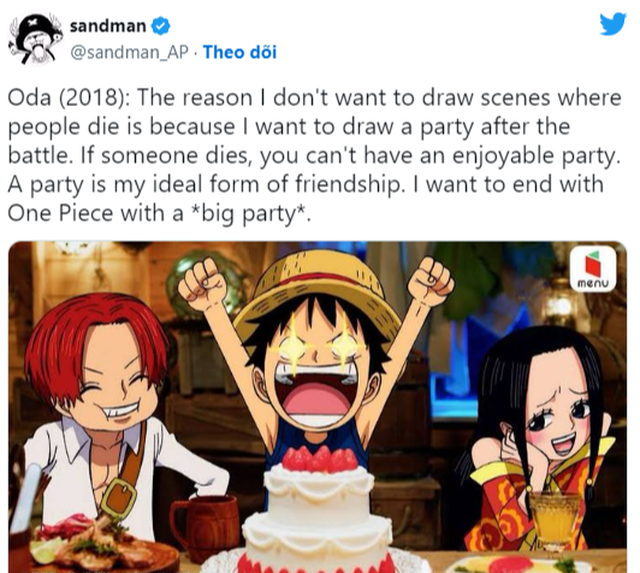Open the tweet text about Oda's party

point(314,155)
